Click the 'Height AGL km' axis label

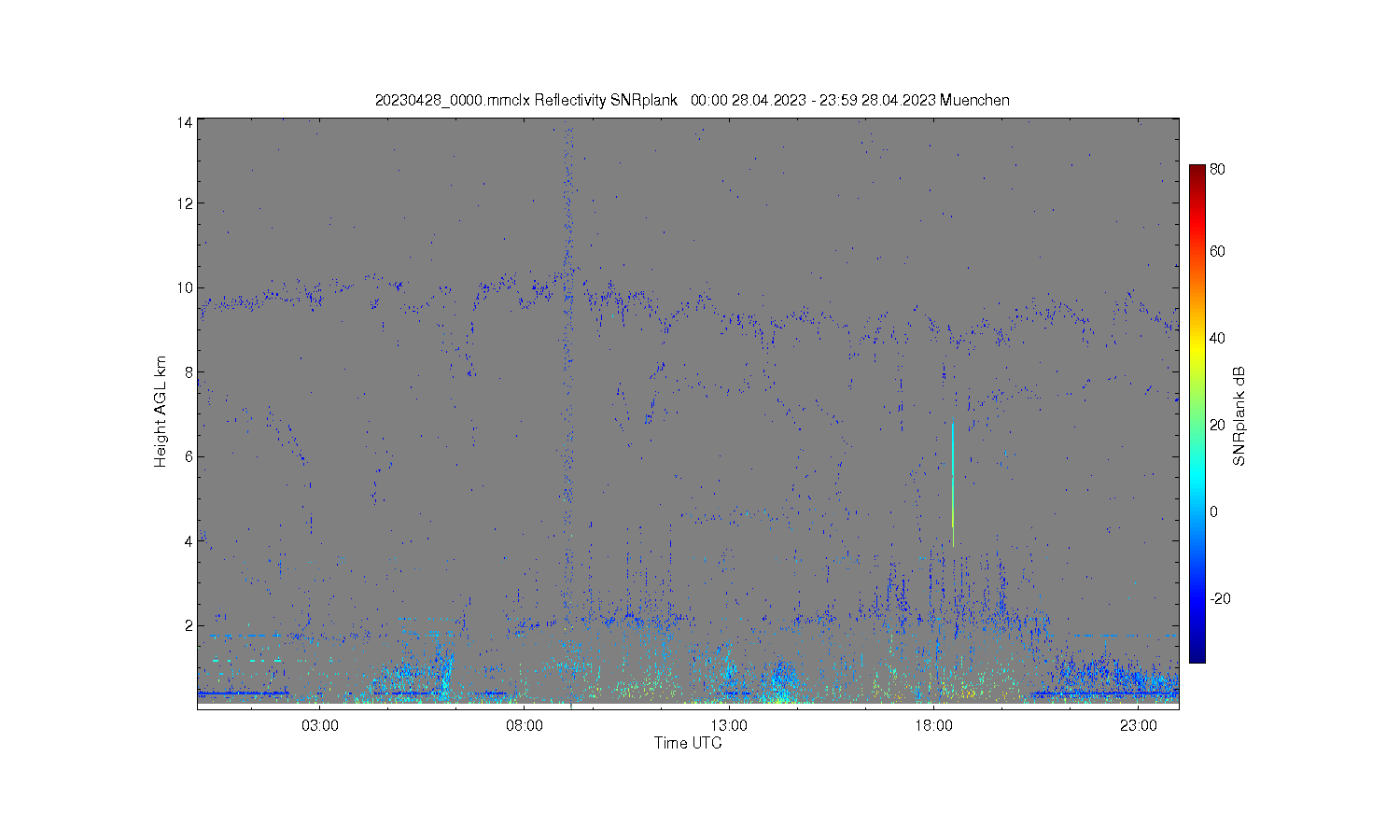tap(161, 412)
